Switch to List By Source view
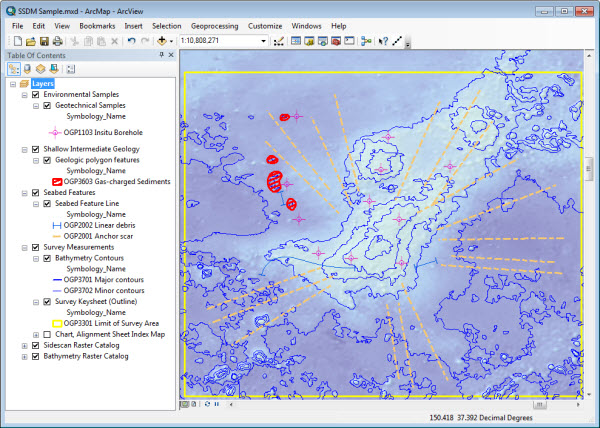600x428 pixels. tap(27, 69)
